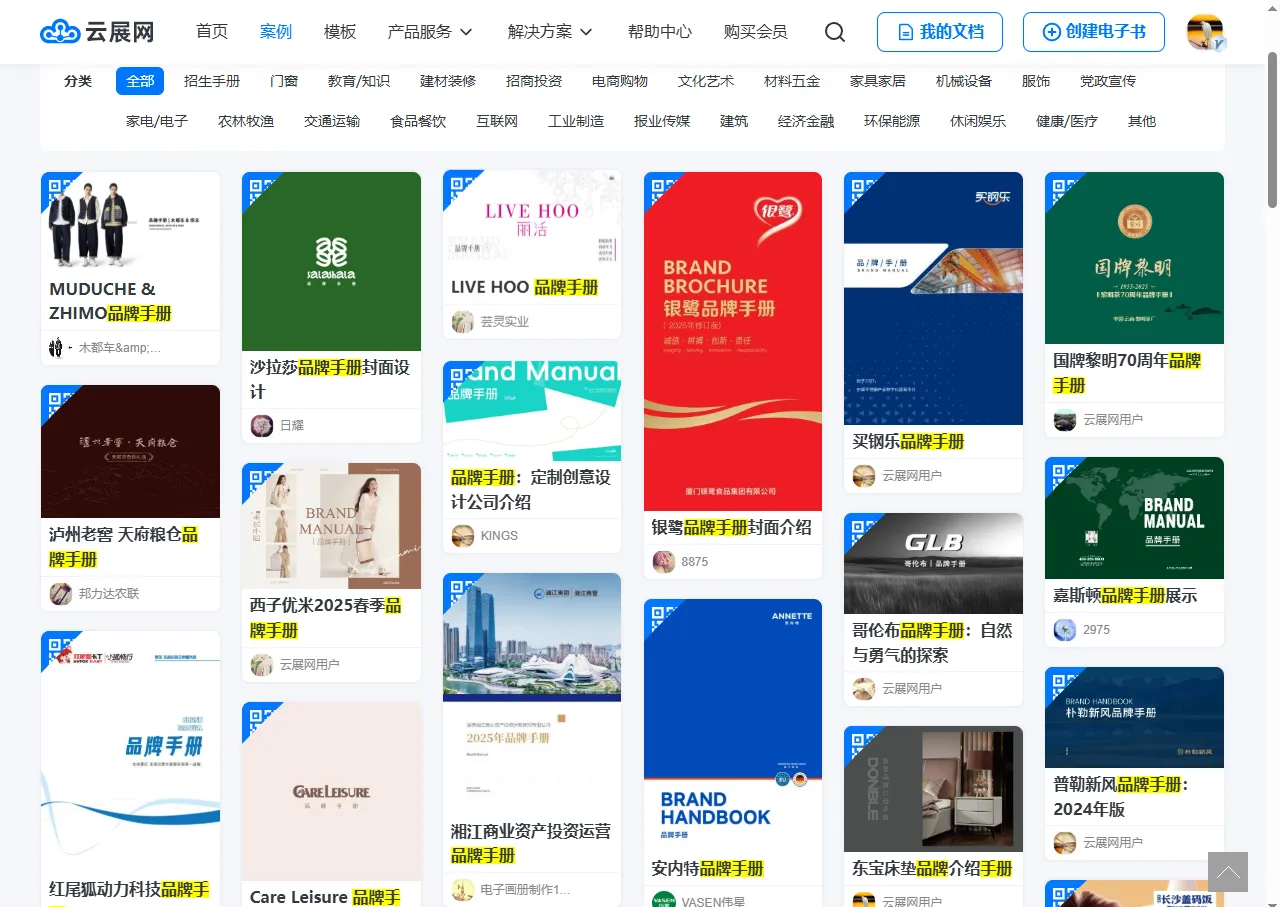This screenshot has width=1280, height=907.
Task: Expand the 产品服务 dropdown menu
Action: pyautogui.click(x=430, y=32)
